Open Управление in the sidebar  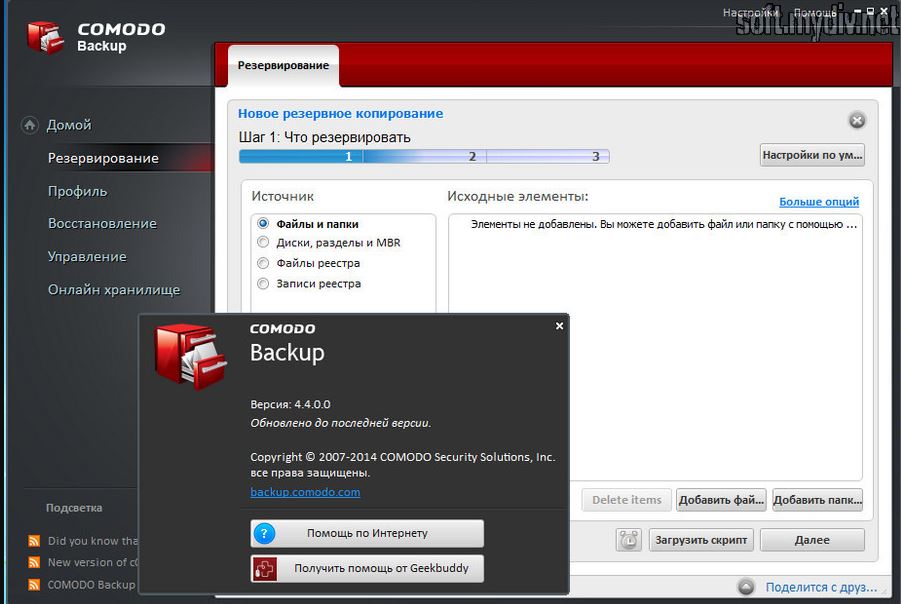click(x=87, y=257)
